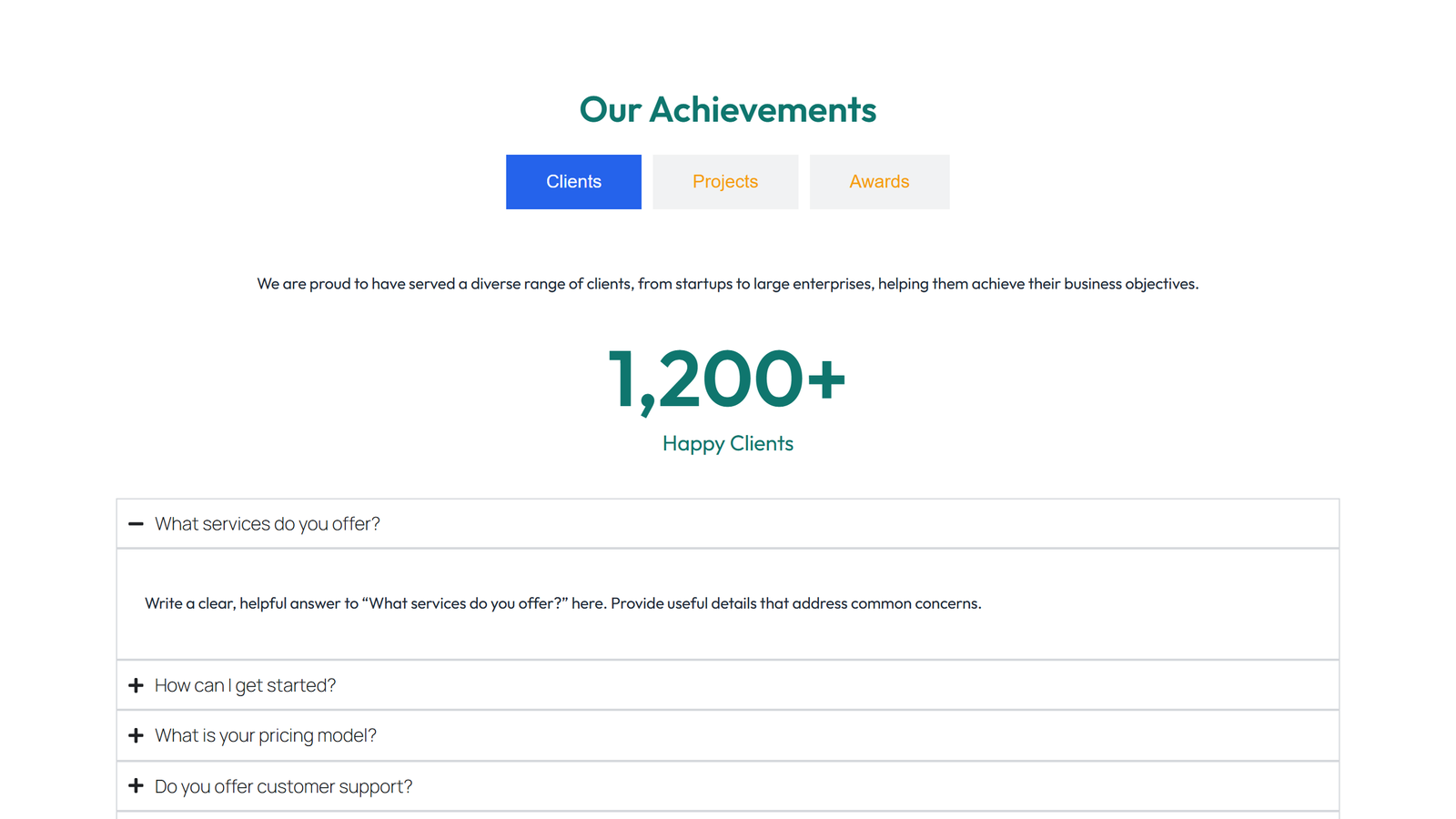Collapse the 'What services do you offer?' question
The width and height of the screenshot is (1456, 819).
268,524
